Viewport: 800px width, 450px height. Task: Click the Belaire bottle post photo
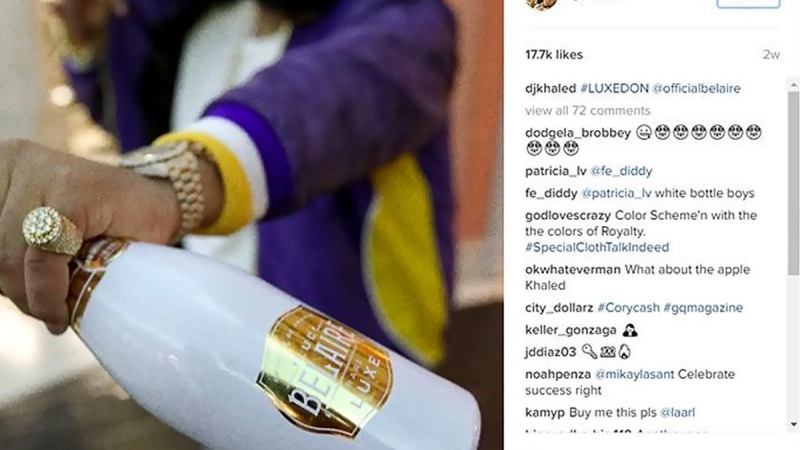point(252,225)
